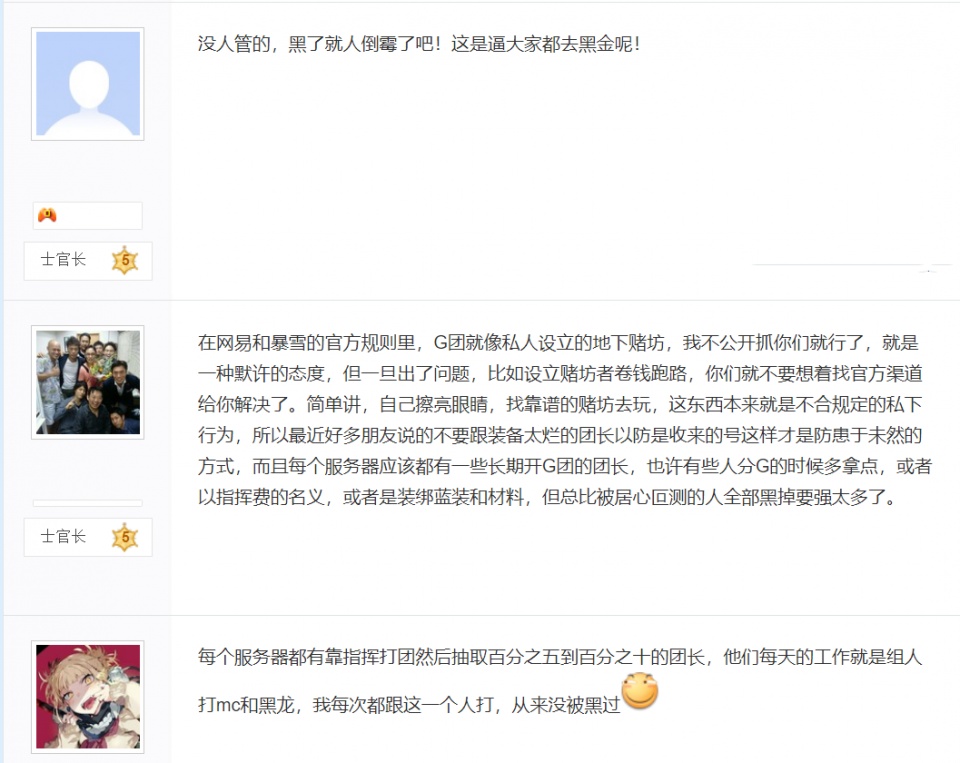Click 士官长 rank label under group photo avatar
Image resolution: width=960 pixels, height=763 pixels.
(63, 536)
